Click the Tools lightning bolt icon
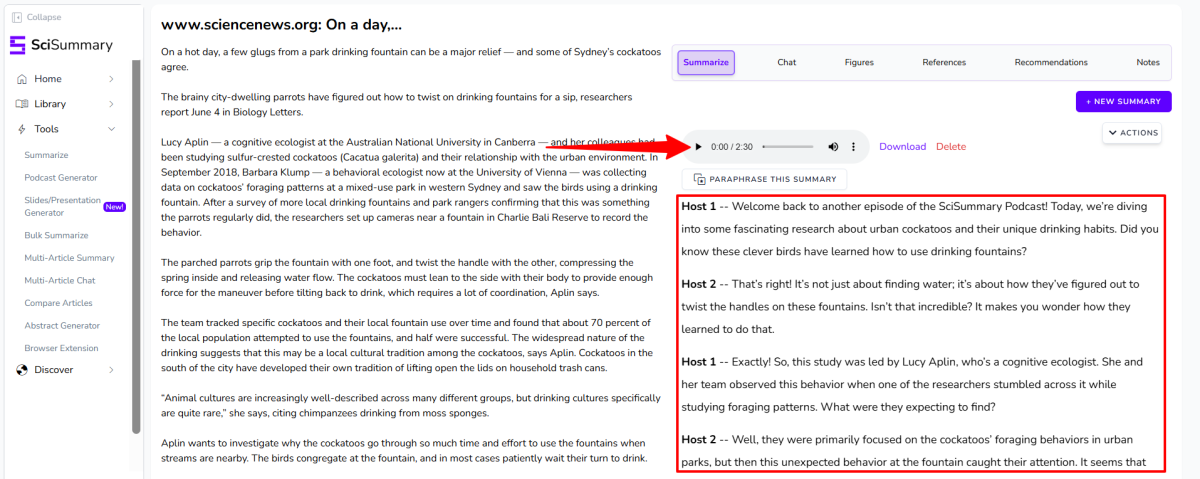Viewport: 1200px width, 479px height. click(22, 129)
